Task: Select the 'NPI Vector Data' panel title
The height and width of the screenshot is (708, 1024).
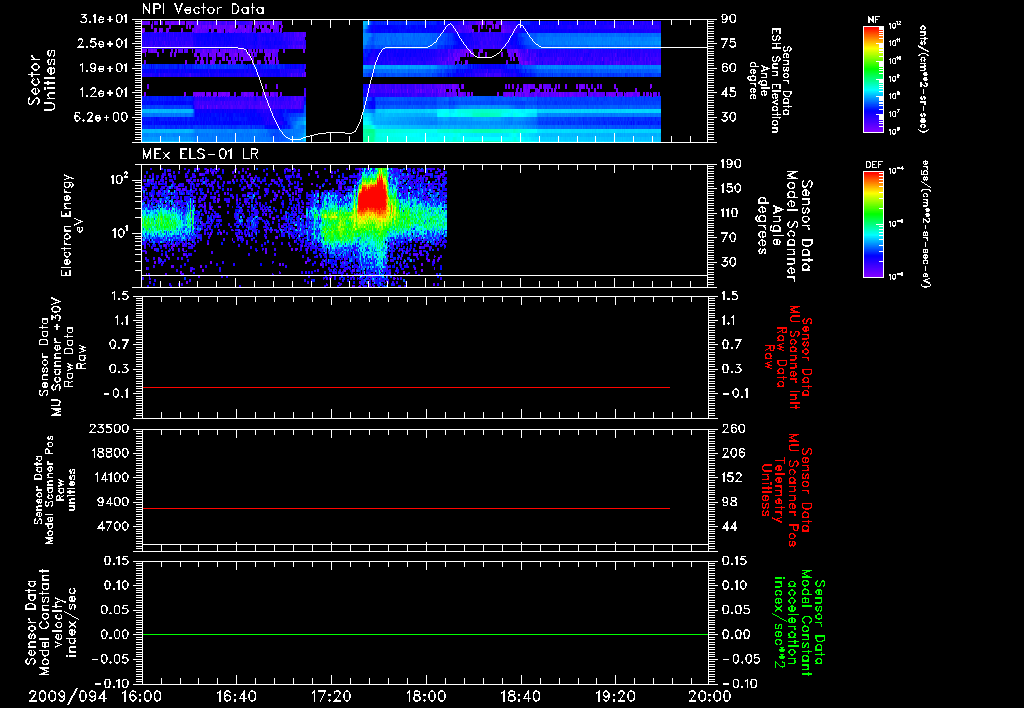Action: (203, 9)
